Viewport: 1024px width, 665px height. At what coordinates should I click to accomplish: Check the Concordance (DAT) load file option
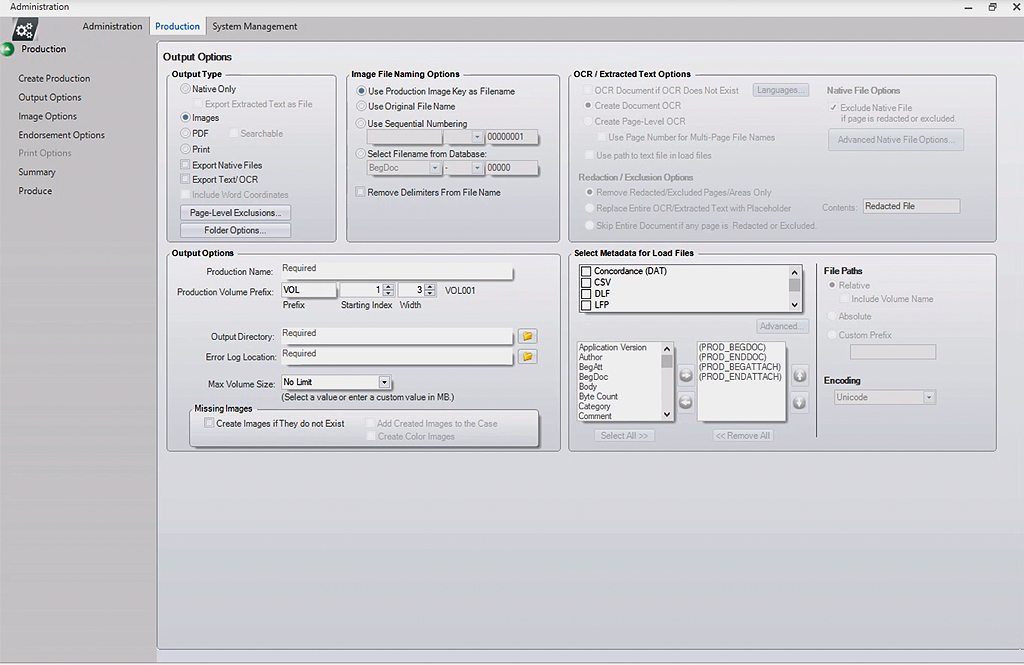point(587,271)
